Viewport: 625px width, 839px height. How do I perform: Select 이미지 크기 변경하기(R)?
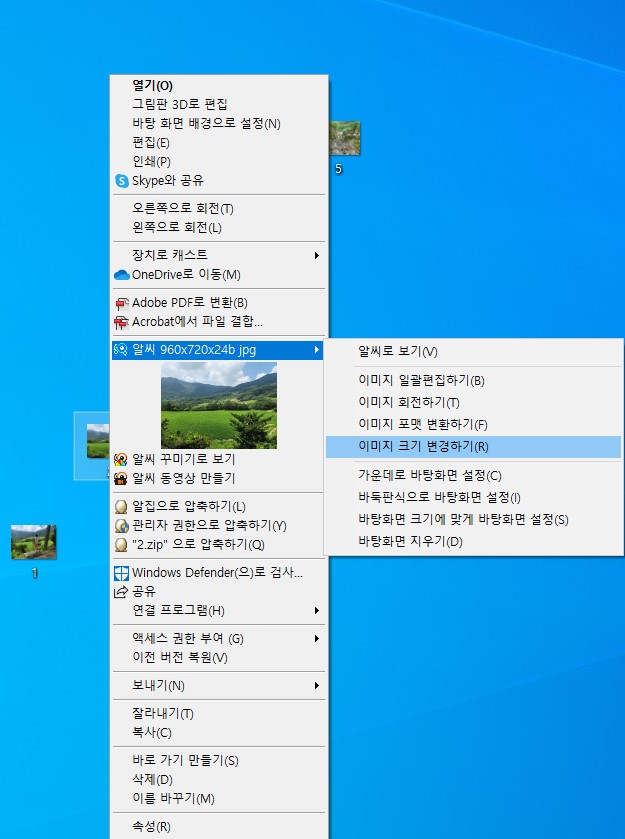tap(474, 447)
